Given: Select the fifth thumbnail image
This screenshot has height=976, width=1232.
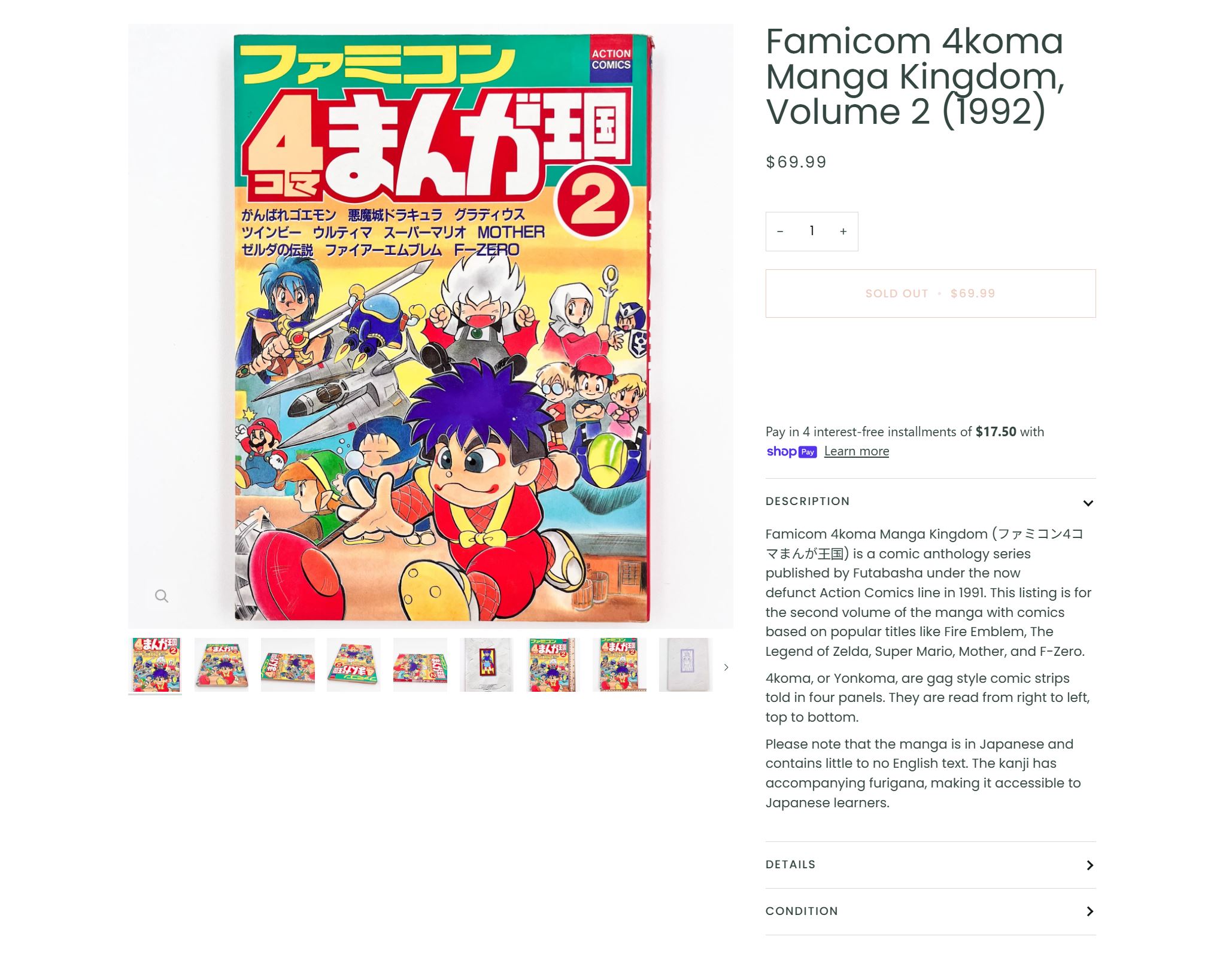Looking at the screenshot, I should click(420, 665).
